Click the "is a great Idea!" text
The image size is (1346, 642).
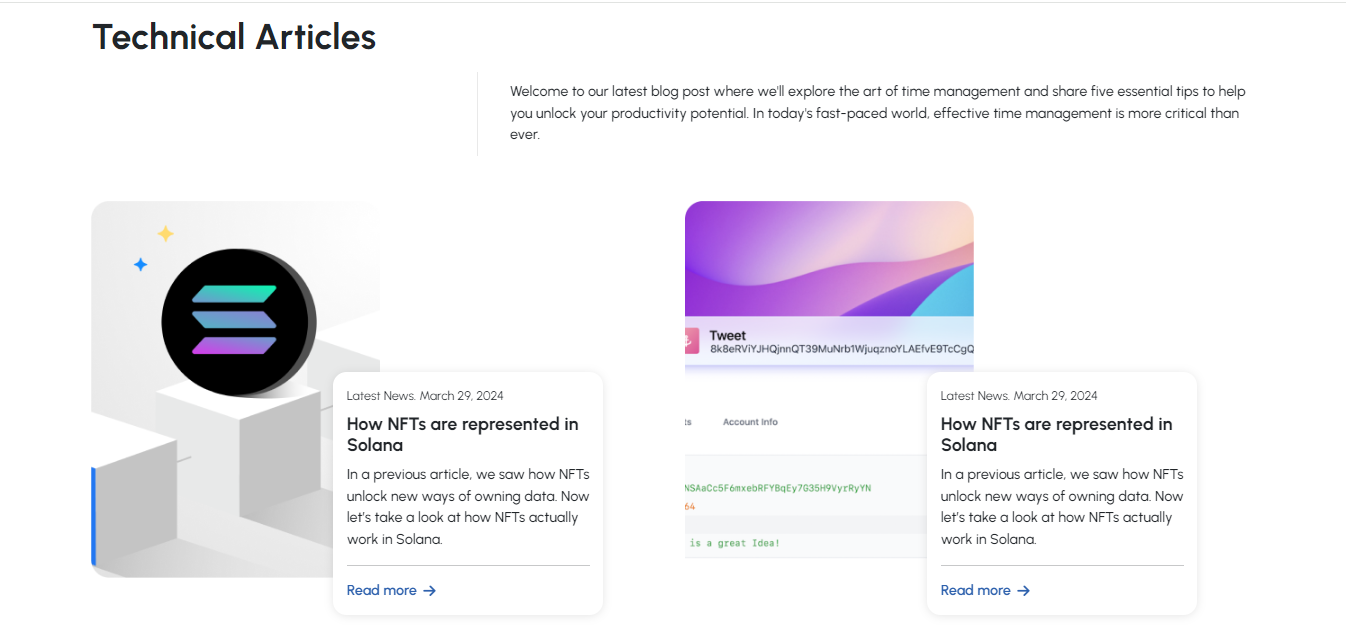click(734, 543)
